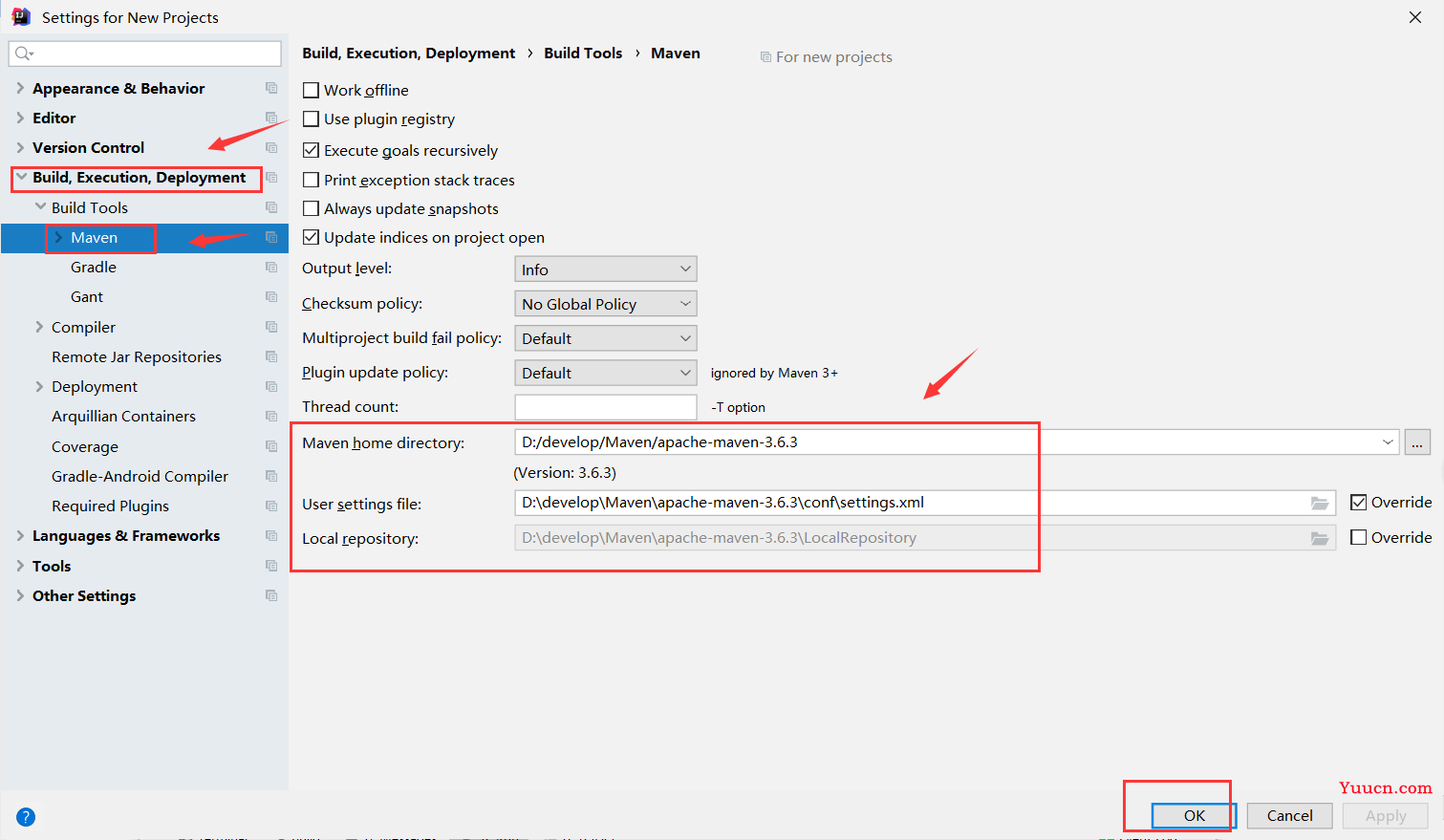
Task: Click copy icon beside Remote Jar Repositories
Action: tap(271, 356)
